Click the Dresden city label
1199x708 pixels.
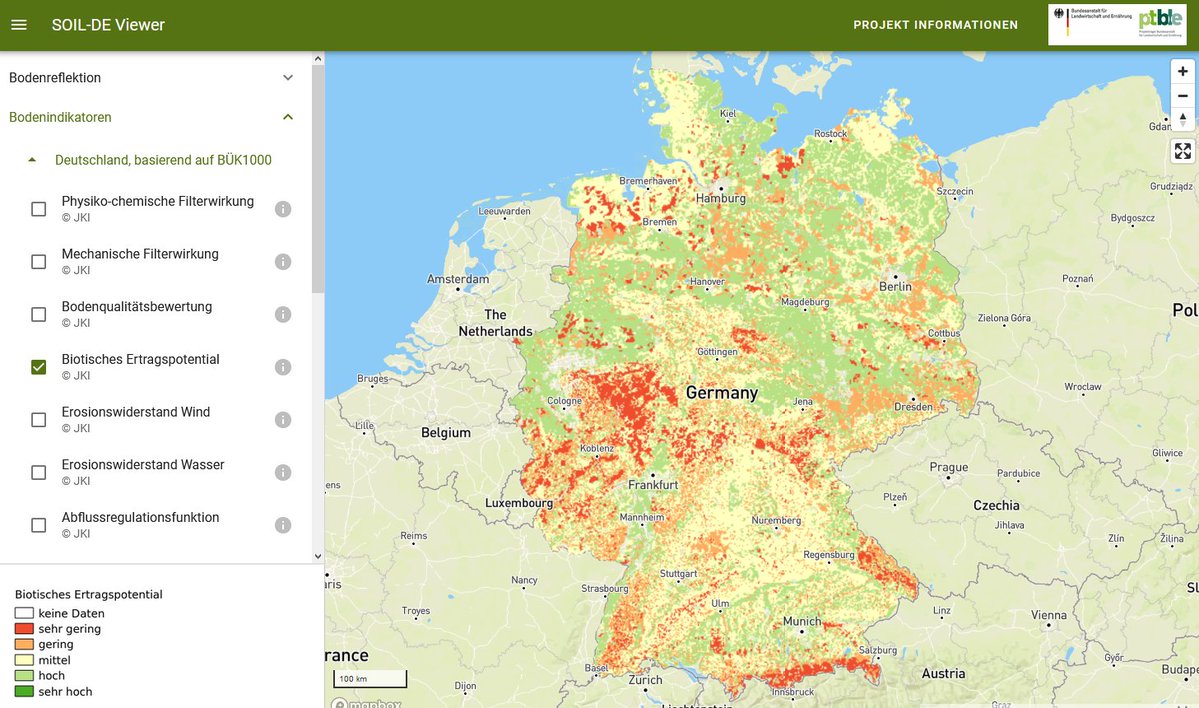[x=913, y=407]
